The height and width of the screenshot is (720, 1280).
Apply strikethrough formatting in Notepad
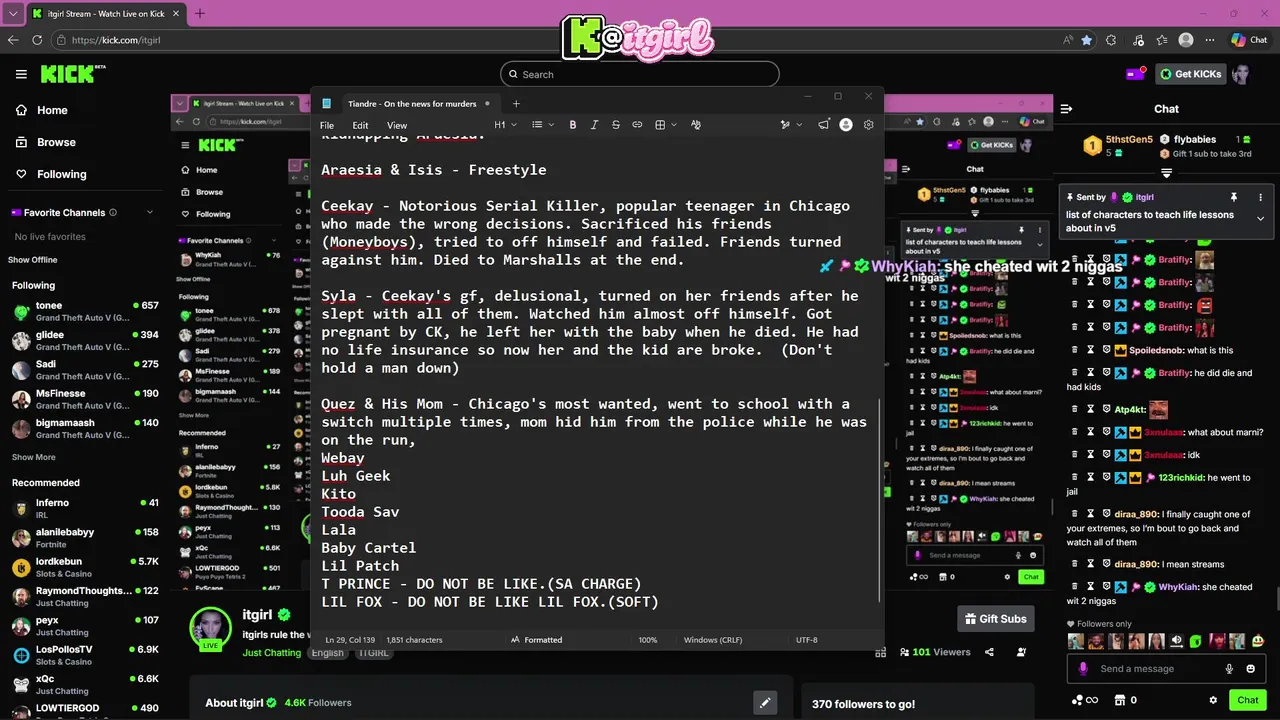coord(616,125)
